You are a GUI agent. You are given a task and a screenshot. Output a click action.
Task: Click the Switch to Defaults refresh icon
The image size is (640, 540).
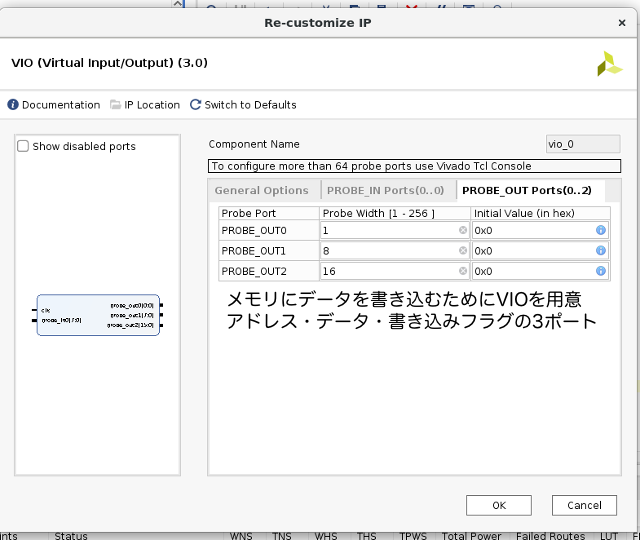196,105
